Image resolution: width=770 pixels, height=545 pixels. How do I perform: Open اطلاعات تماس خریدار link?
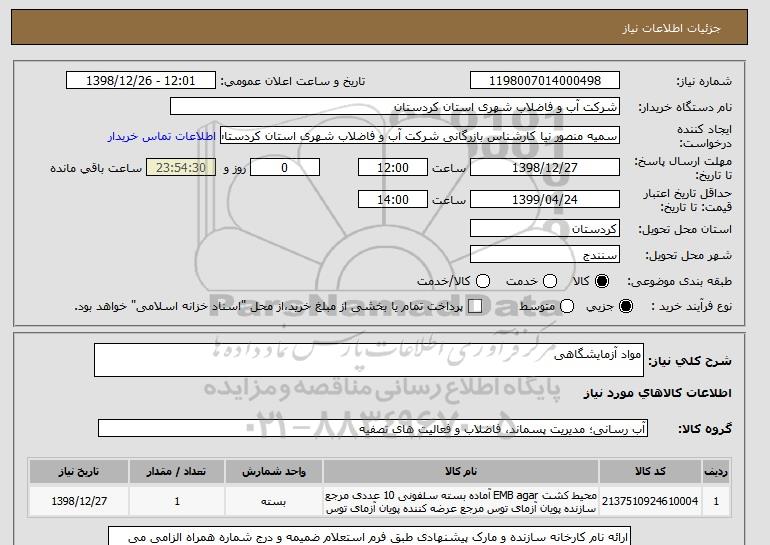point(162,136)
